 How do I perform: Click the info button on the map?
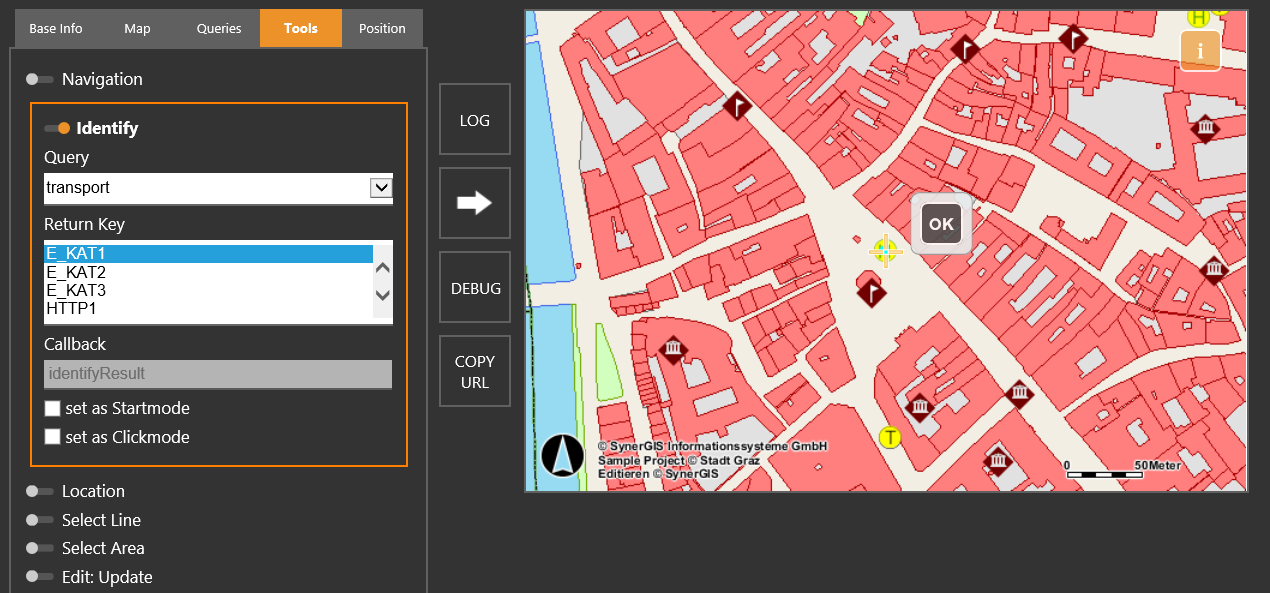(x=1200, y=50)
